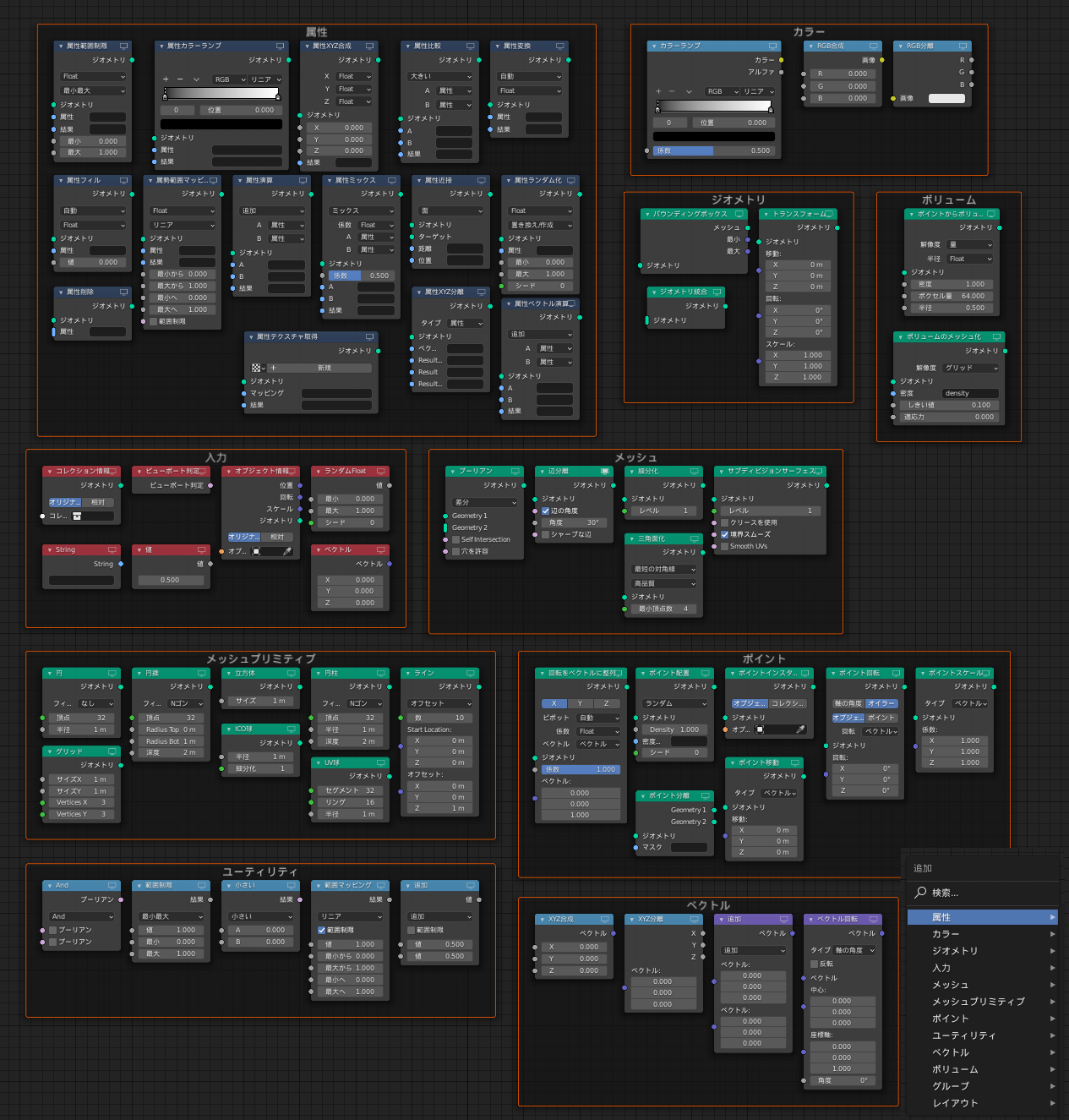Viewport: 1069px width, 1120px height.
Task: Click the minus icon in 属性カラーランプ
Action: (180, 79)
